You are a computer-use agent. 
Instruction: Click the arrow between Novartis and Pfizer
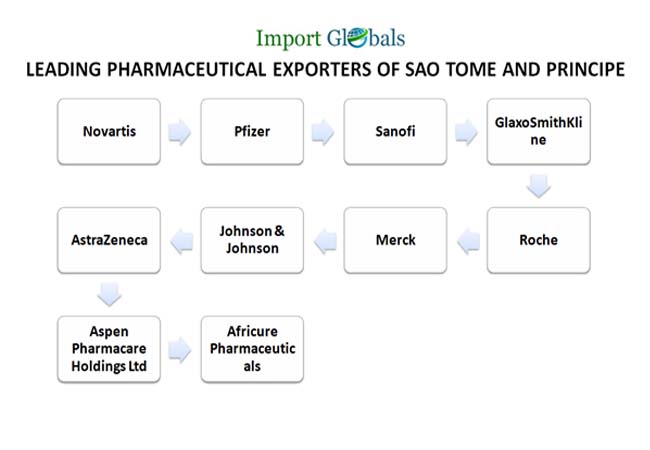click(179, 132)
